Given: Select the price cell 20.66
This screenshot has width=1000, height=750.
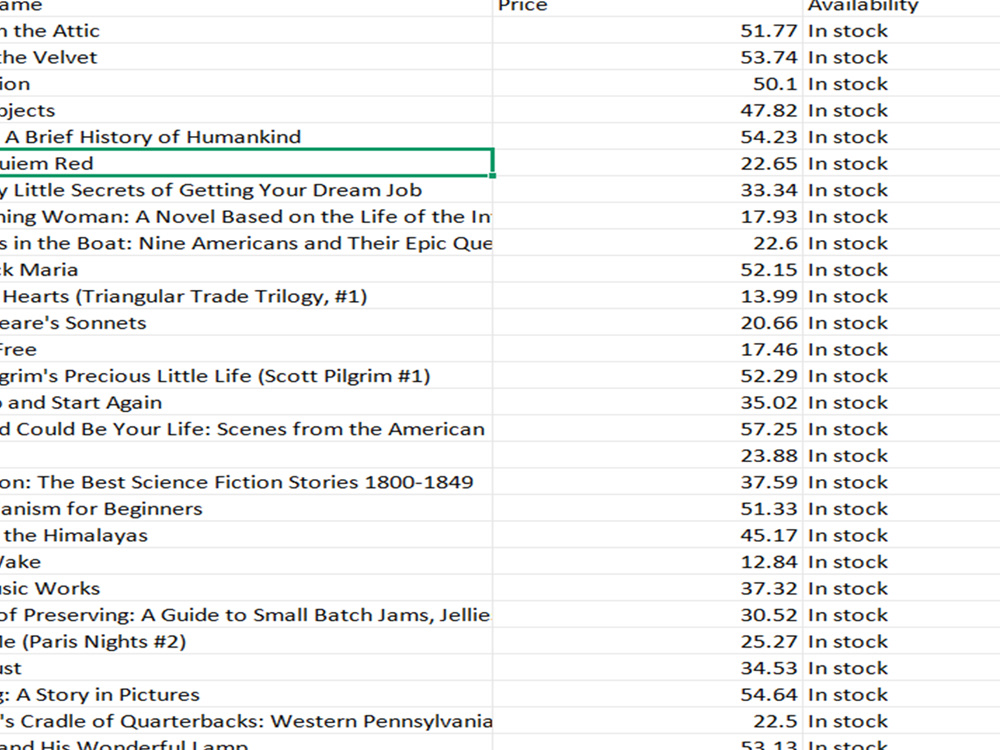Looking at the screenshot, I should [647, 323].
